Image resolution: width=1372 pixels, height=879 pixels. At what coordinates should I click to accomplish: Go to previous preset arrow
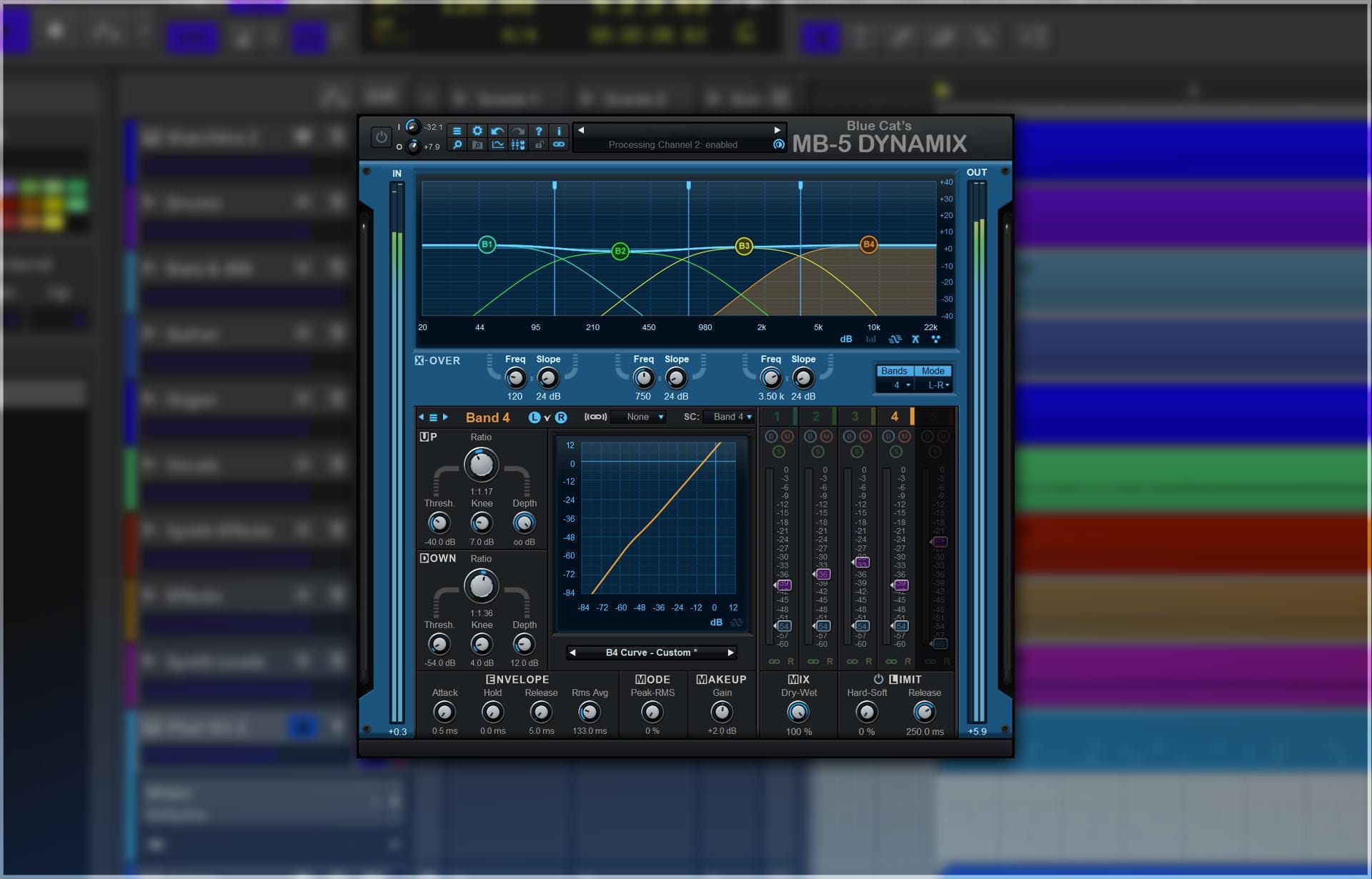pos(581,130)
